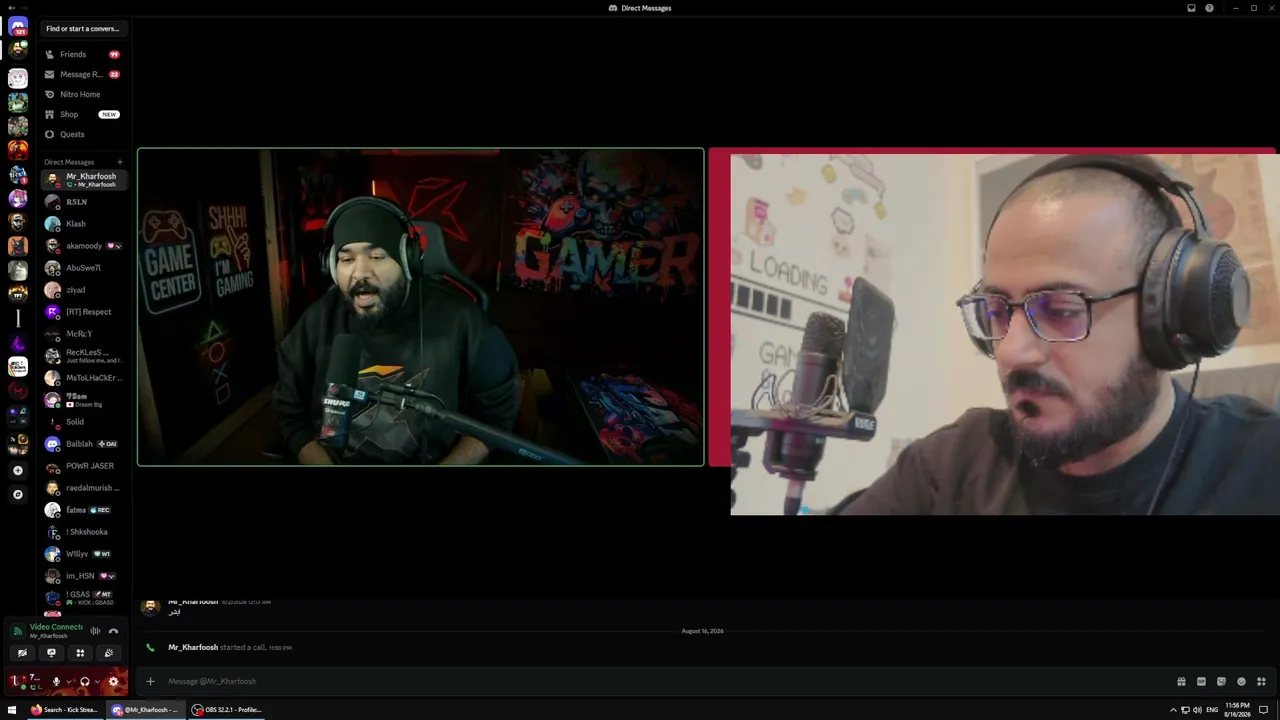This screenshot has width=1280, height=720.
Task: Open apps launcher in message bar
Action: point(1261,681)
